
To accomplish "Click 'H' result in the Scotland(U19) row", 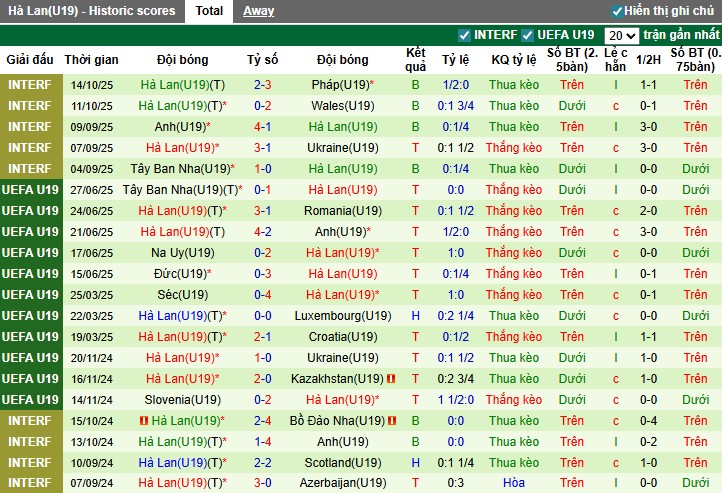I will [415, 463].
